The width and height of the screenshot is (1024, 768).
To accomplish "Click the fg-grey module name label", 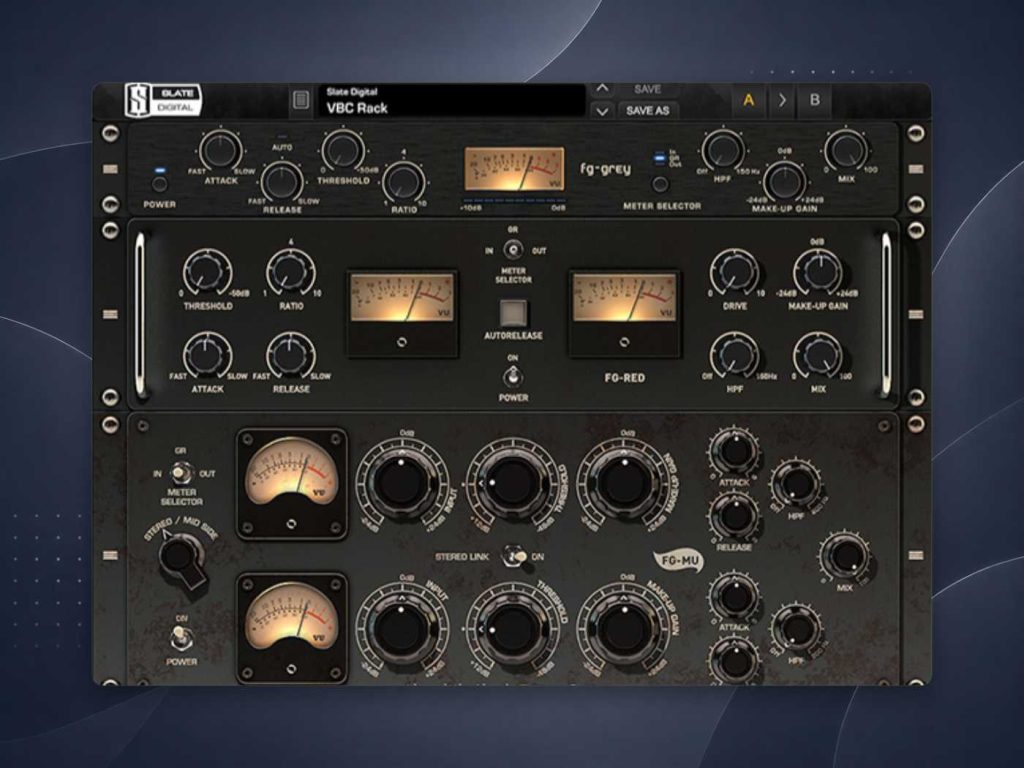I will 605,169.
